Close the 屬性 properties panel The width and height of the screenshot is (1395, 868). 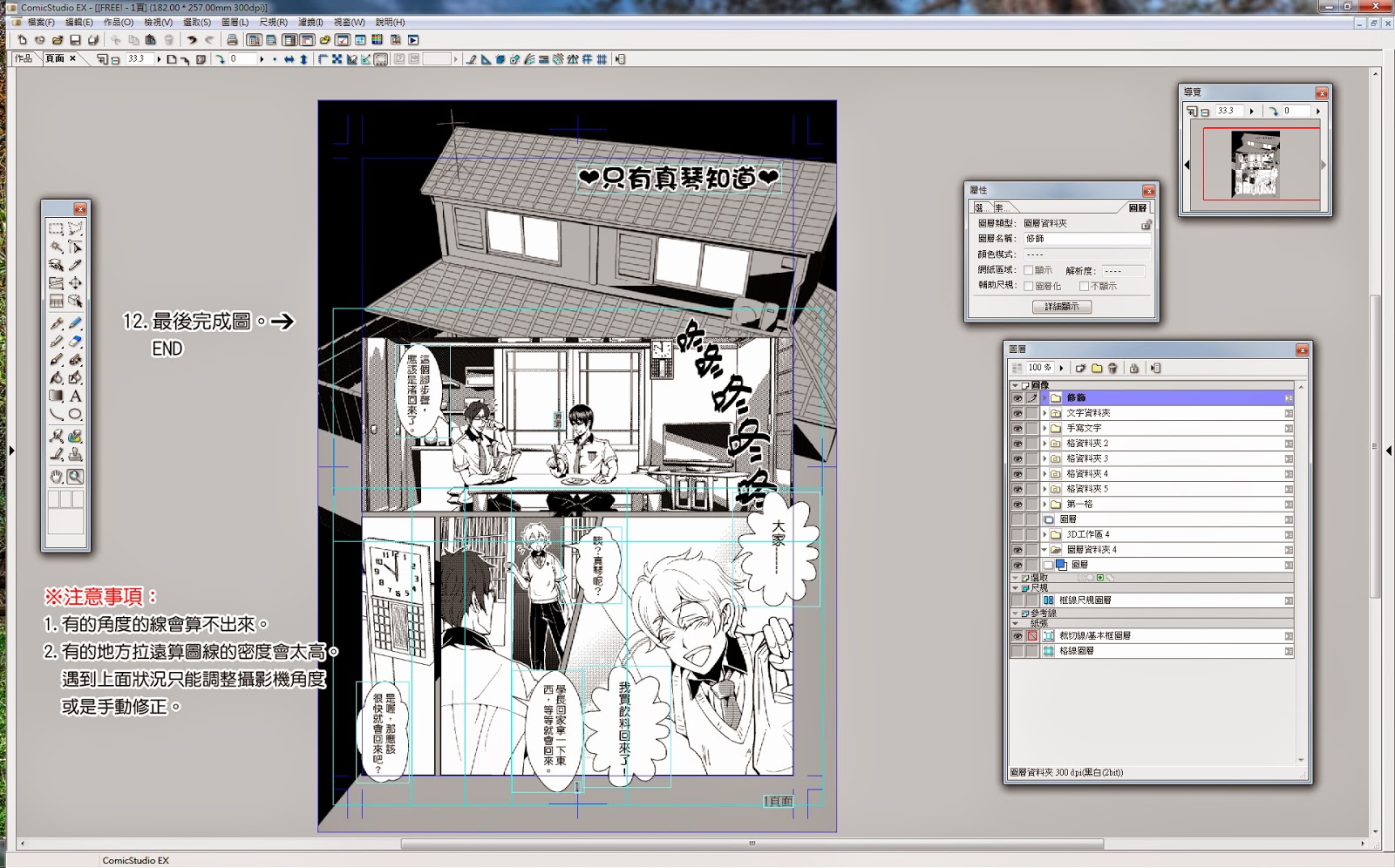pos(1148,191)
